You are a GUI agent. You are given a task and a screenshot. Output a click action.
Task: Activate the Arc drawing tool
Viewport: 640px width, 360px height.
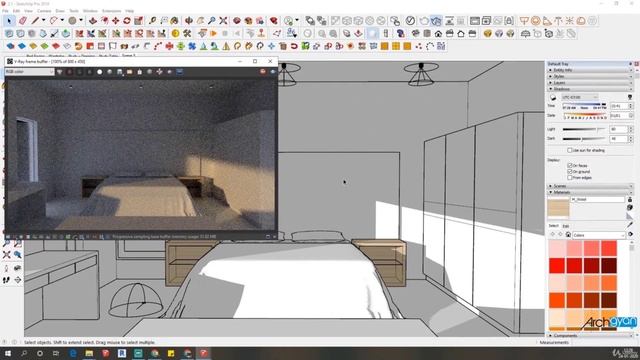(x=54, y=20)
